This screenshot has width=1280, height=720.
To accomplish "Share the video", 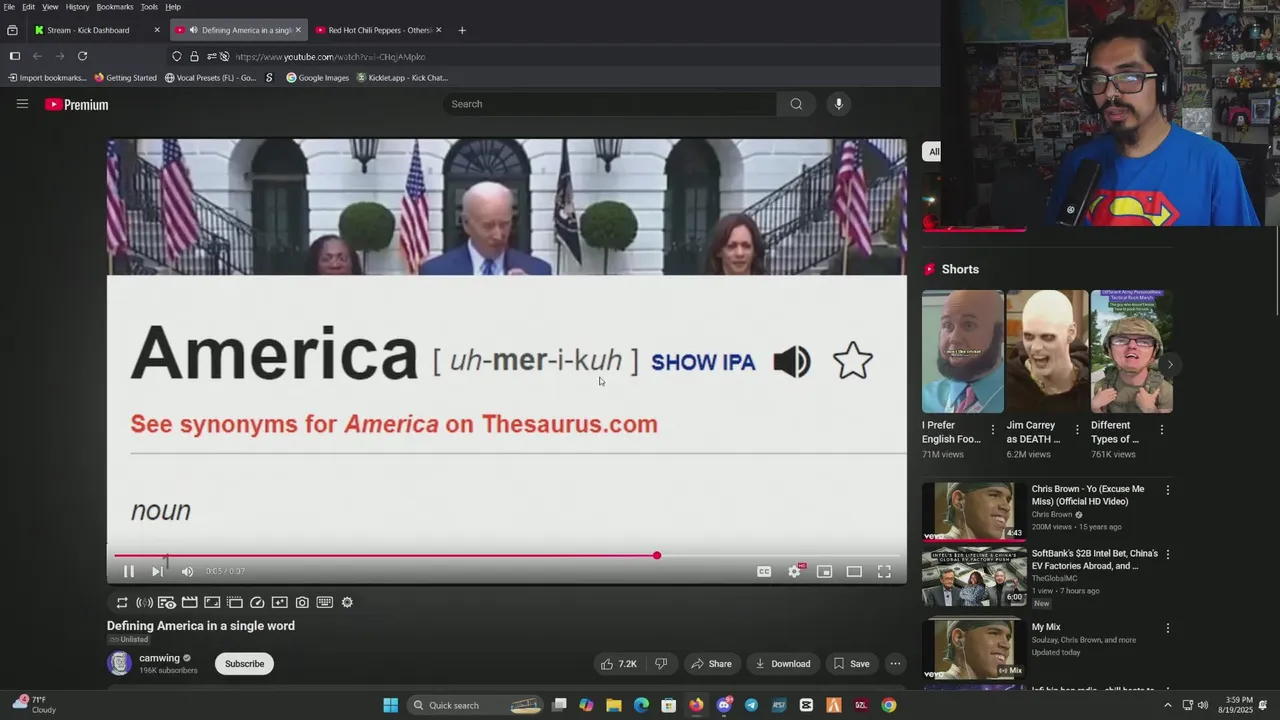I will (x=712, y=664).
